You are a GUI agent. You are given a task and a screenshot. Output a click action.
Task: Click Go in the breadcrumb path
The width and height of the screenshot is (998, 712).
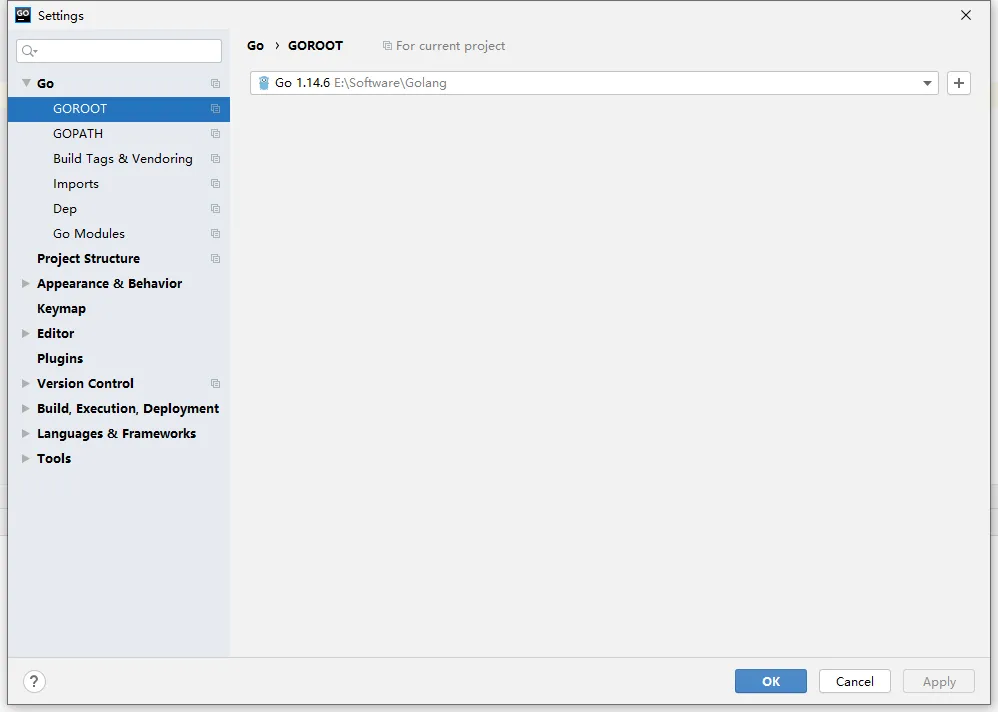[256, 46]
